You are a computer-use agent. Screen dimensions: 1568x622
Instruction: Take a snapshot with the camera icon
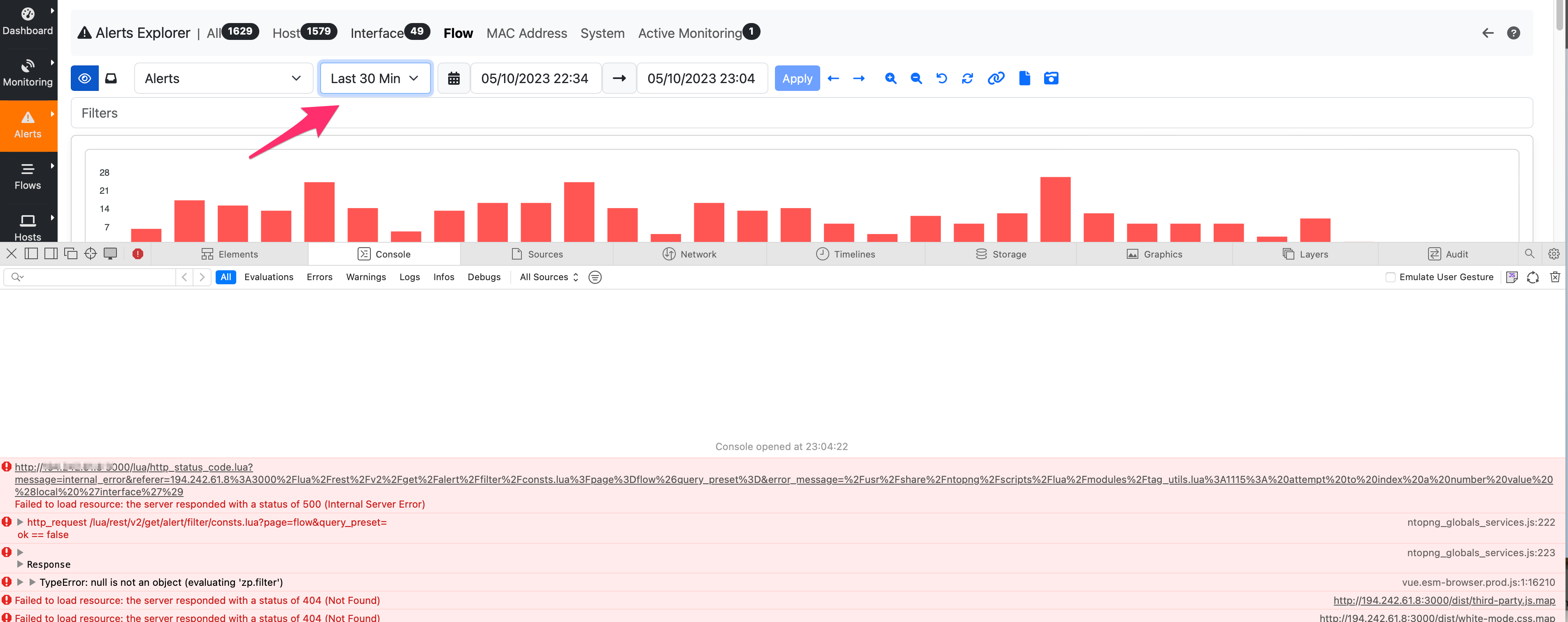[1051, 78]
